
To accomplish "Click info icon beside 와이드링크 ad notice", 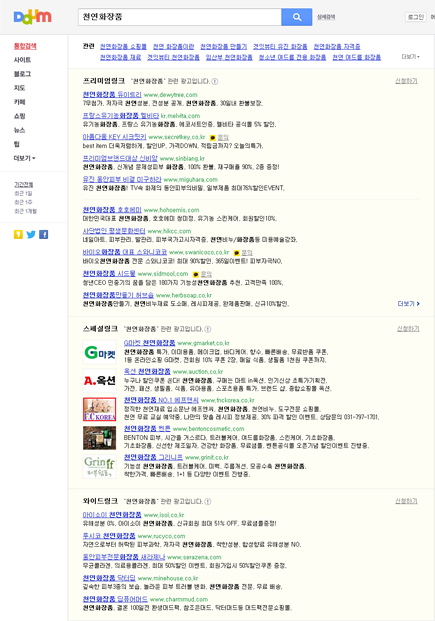I will (208, 501).
